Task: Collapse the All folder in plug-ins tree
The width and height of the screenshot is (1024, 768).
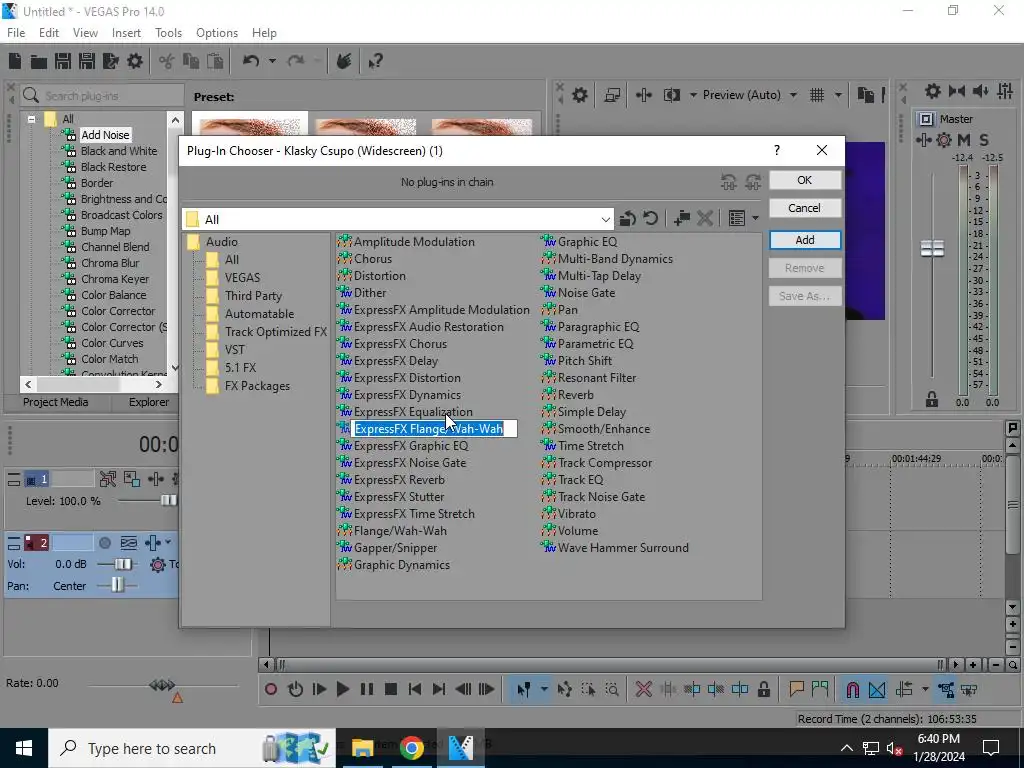Action: 31,119
